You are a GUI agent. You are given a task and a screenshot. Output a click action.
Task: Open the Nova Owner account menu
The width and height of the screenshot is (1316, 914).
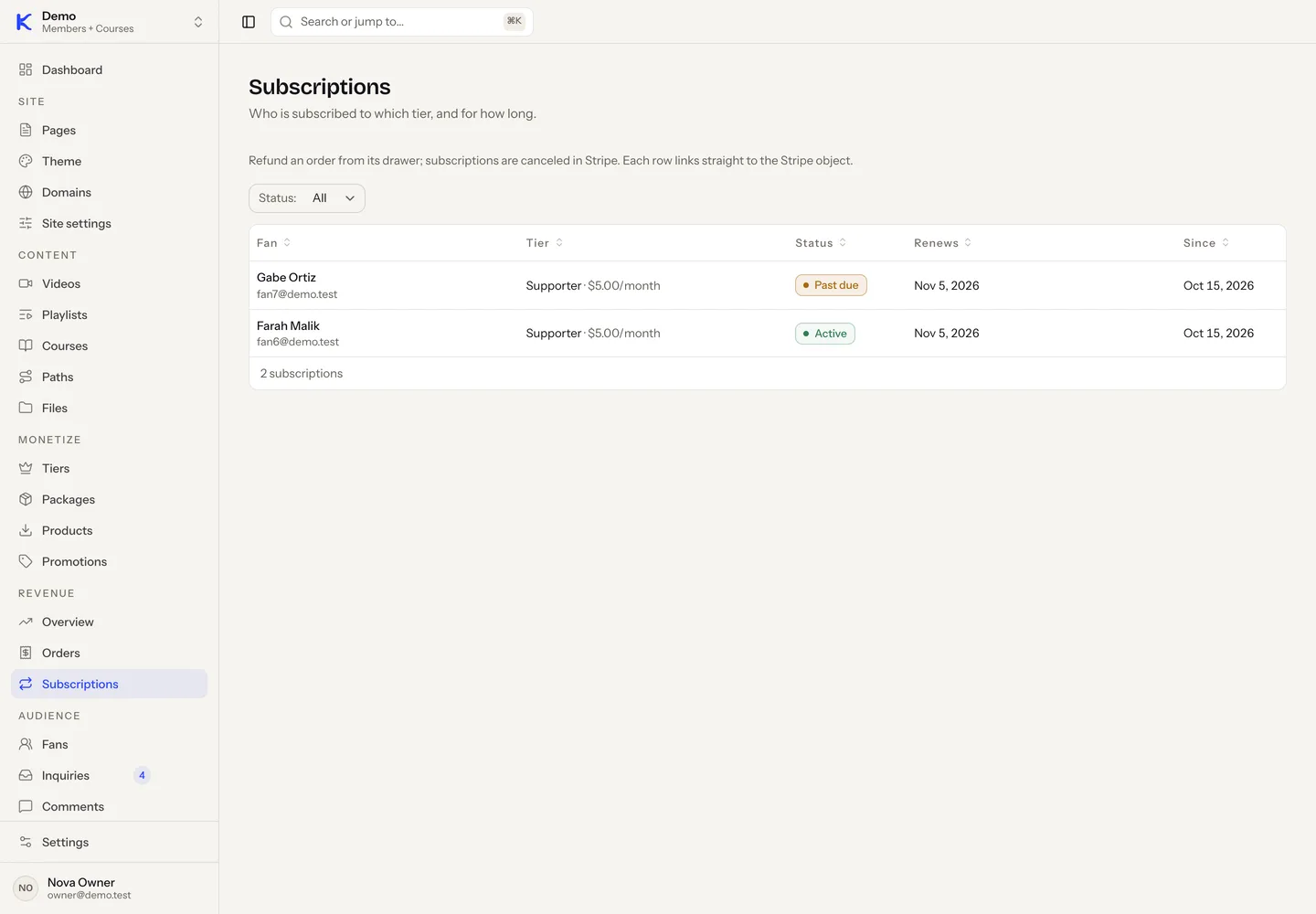click(x=110, y=888)
